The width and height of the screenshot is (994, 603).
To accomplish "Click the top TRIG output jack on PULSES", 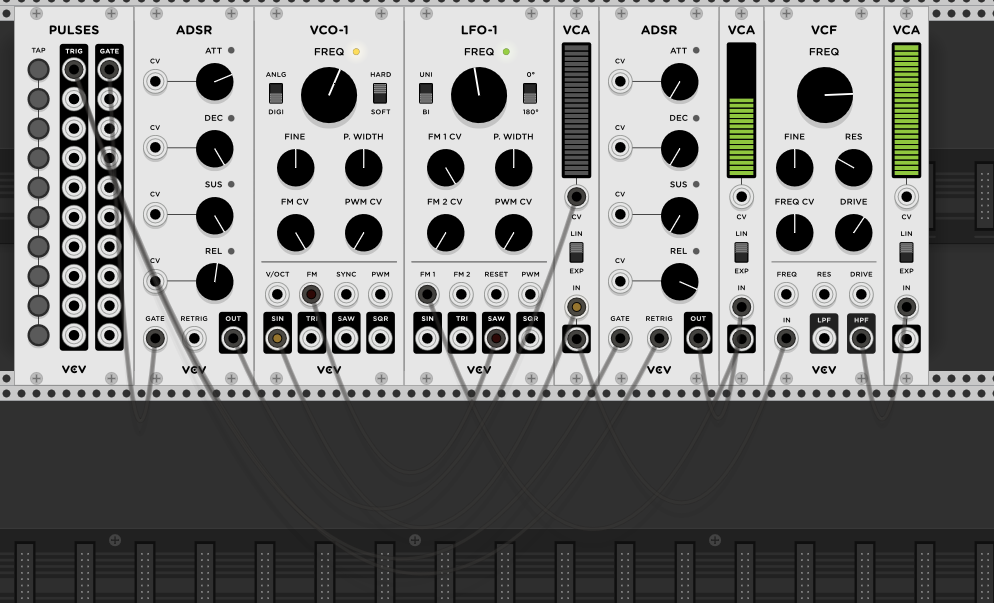I will [74, 69].
